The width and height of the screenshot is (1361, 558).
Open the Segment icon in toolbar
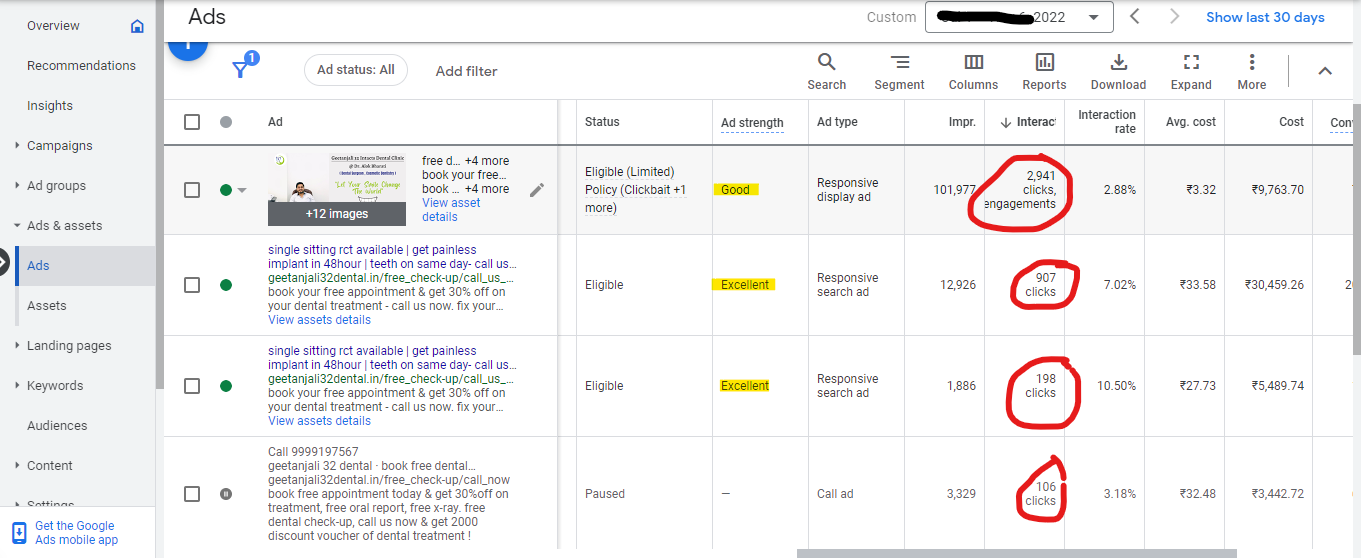tap(899, 62)
